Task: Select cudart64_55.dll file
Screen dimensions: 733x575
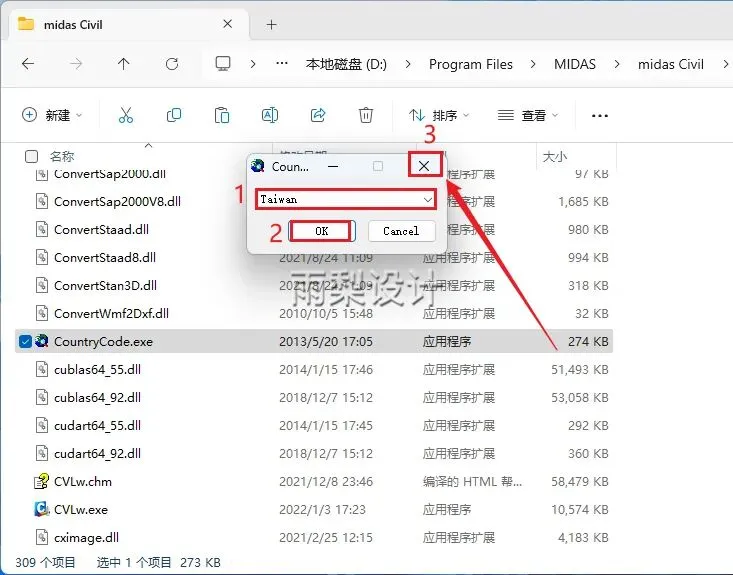Action: pyautogui.click(x=97, y=425)
